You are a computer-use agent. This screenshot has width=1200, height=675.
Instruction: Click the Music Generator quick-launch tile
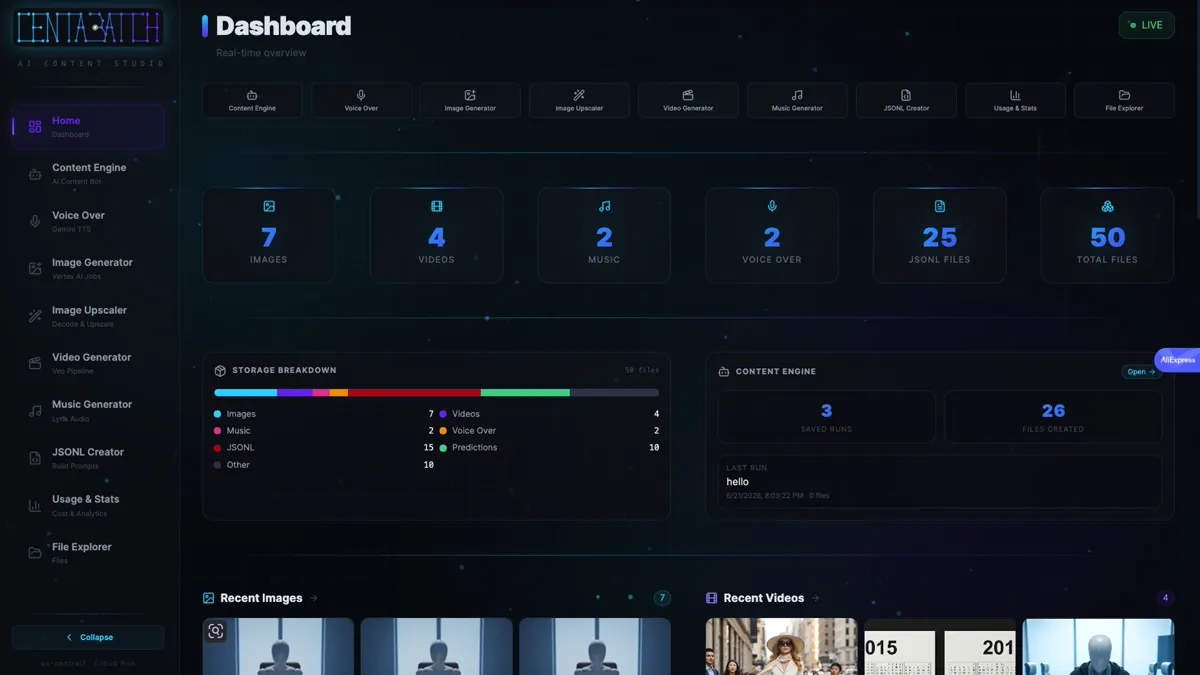(x=797, y=100)
